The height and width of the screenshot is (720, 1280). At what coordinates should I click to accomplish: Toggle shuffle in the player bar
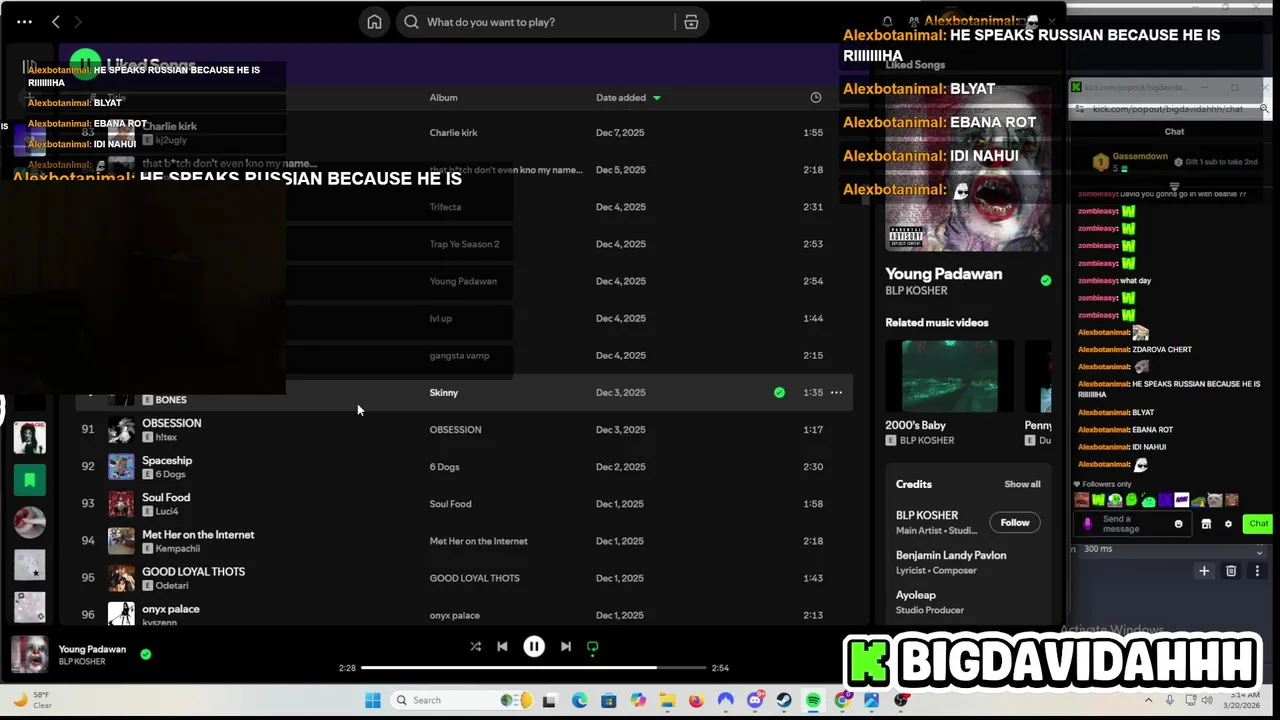pyautogui.click(x=475, y=647)
